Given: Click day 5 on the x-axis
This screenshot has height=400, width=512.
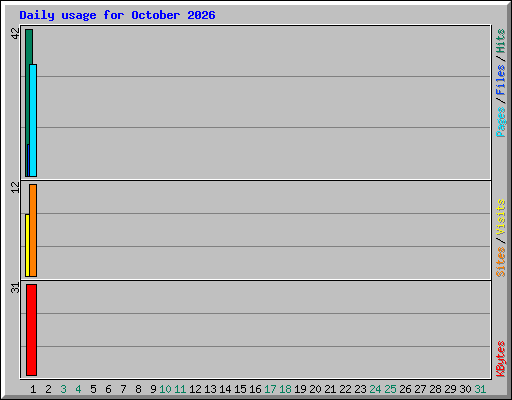Looking at the screenshot, I should click(x=93, y=389).
